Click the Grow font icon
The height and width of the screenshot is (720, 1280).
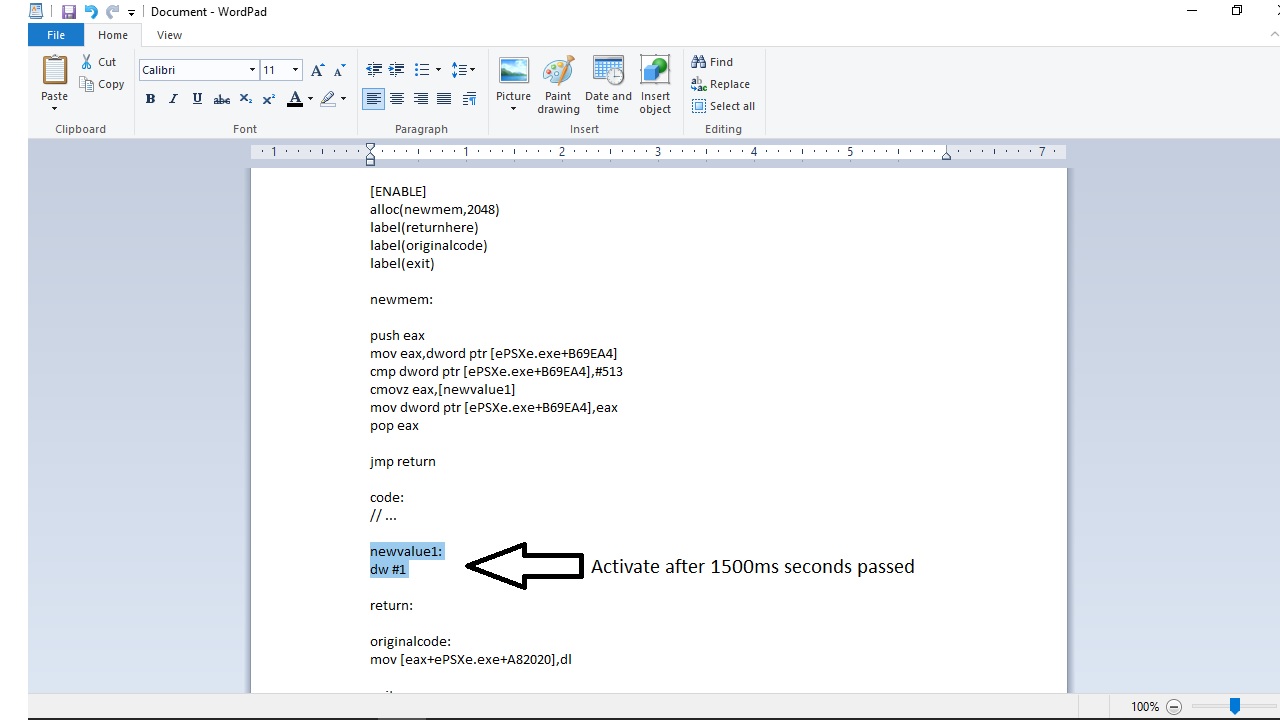317,70
